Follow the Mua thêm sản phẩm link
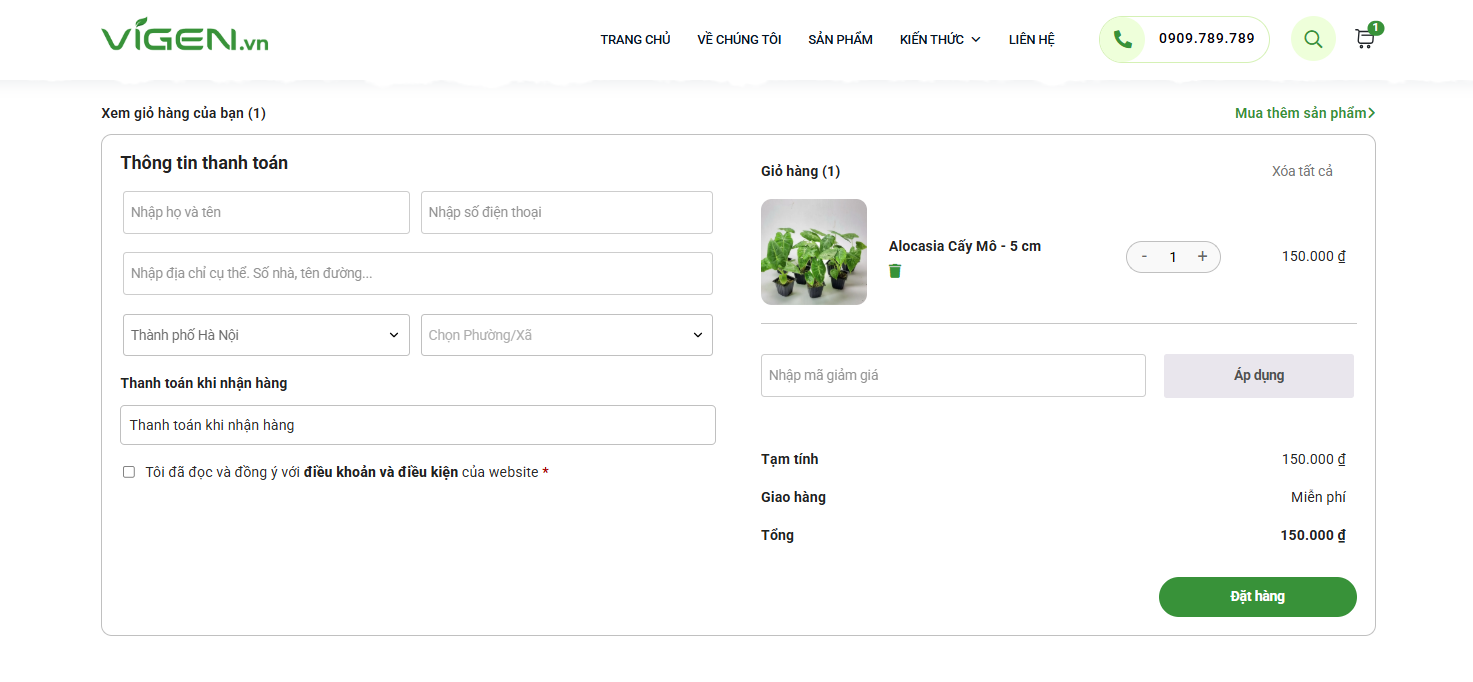Screen dimensions: 1473x682 tap(1304, 113)
